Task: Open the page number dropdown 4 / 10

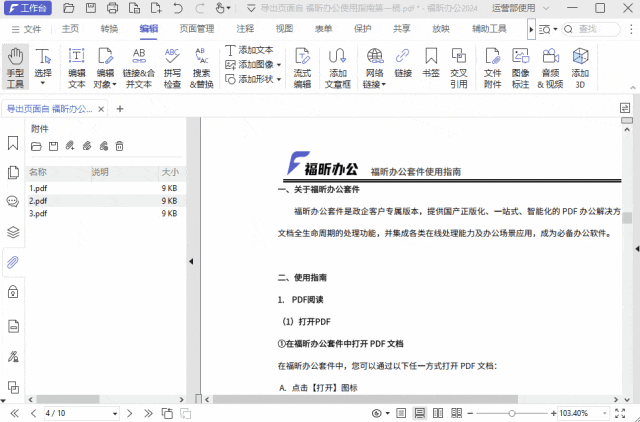Action: coord(115,414)
